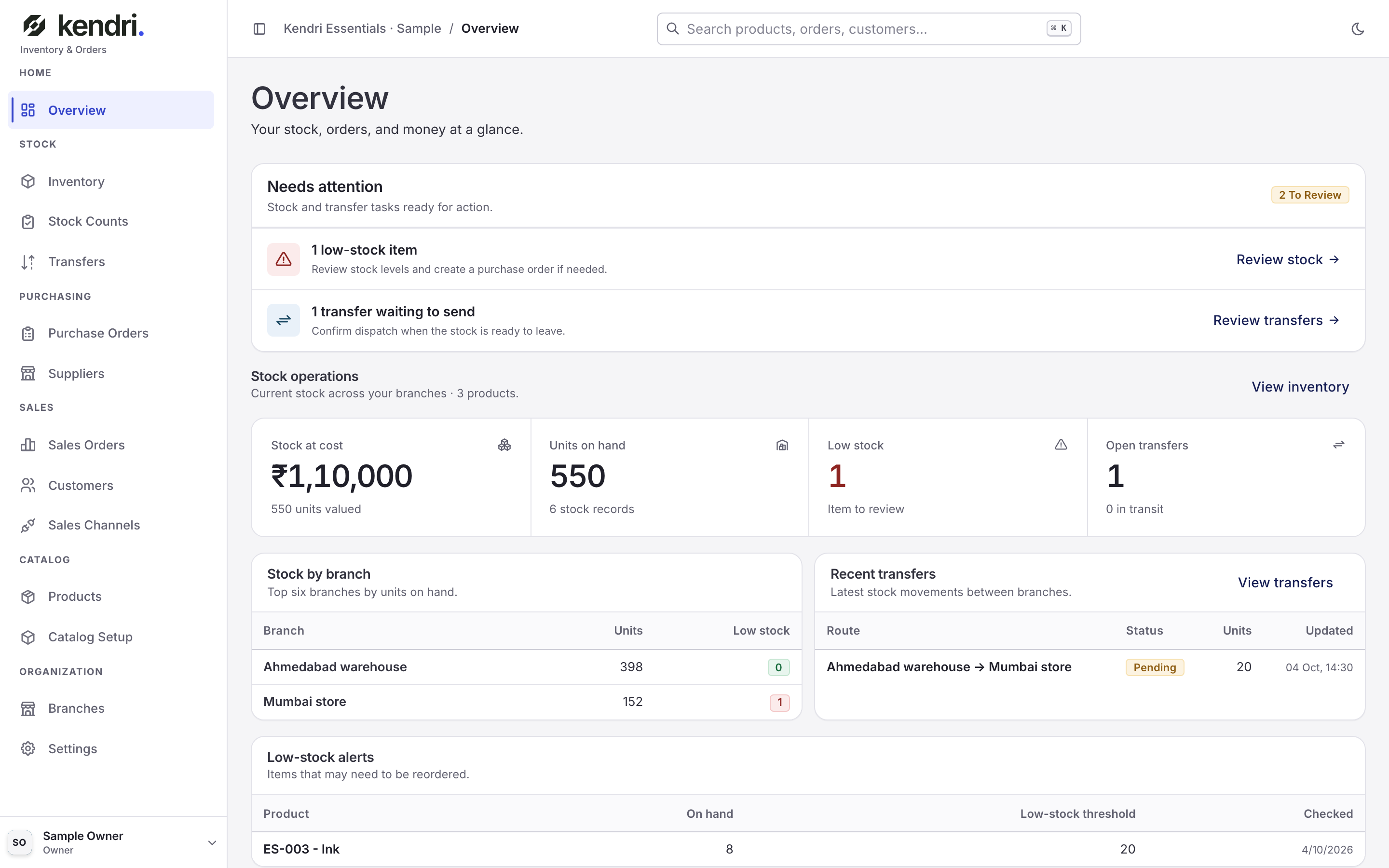Click the Inventory box icon

(x=28, y=181)
